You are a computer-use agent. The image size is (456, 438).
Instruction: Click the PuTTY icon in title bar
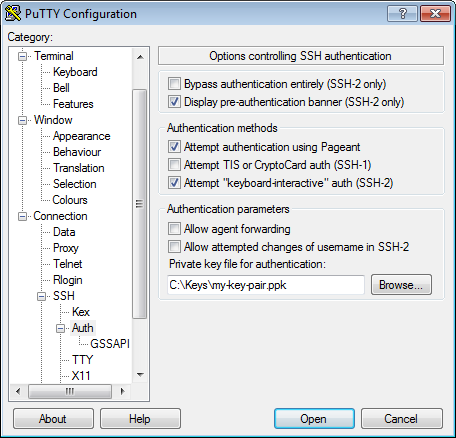pos(13,14)
